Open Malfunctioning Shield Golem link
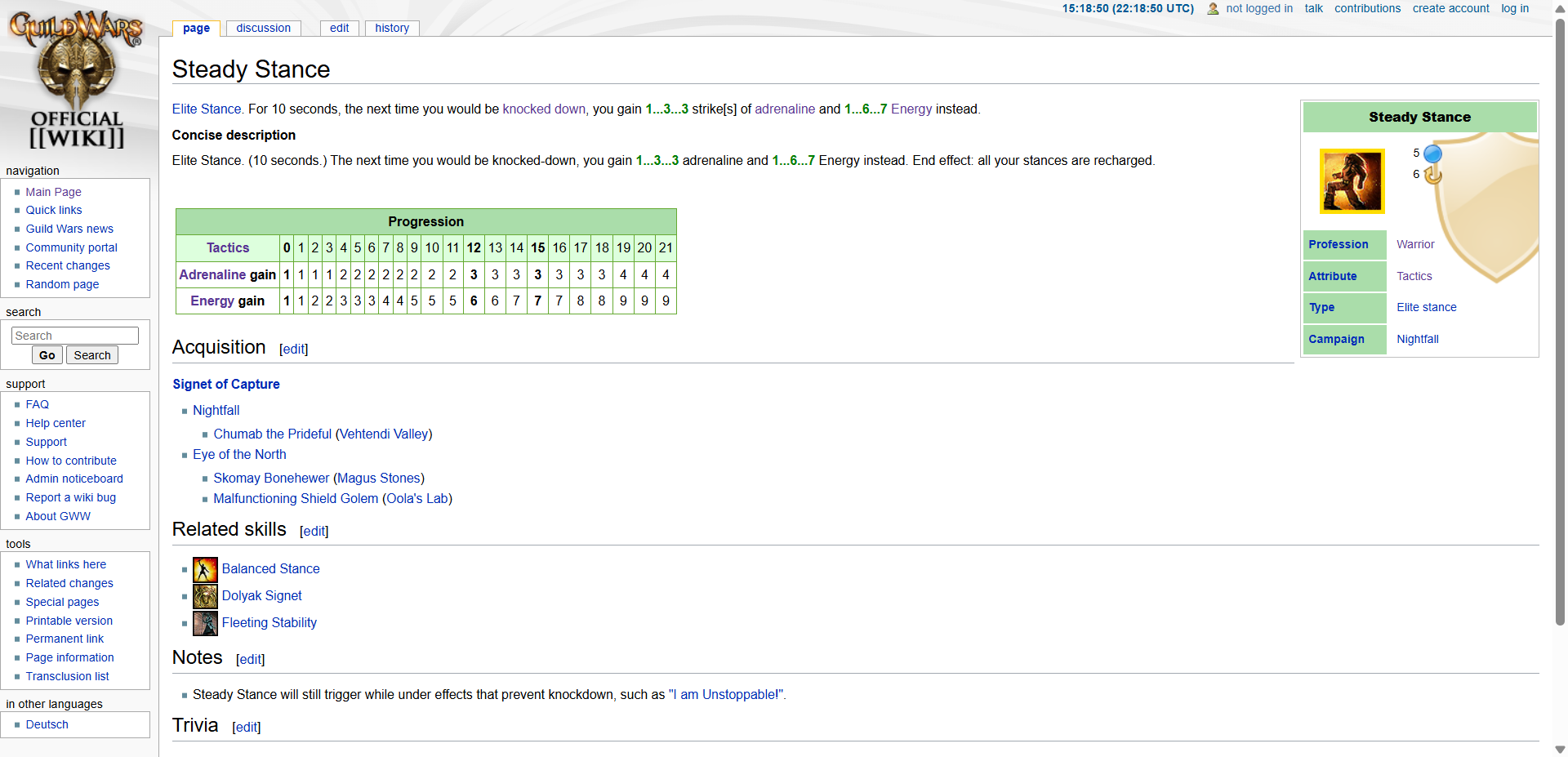The width and height of the screenshot is (1568, 757). point(296,498)
